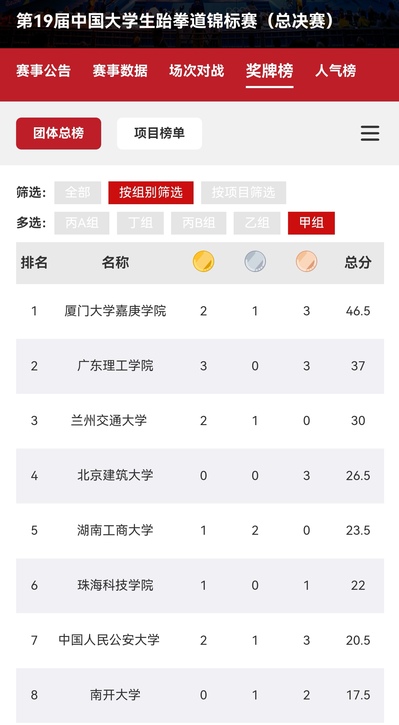Select the 团体总榜 button
The height and width of the screenshot is (725, 399).
[x=59, y=133]
